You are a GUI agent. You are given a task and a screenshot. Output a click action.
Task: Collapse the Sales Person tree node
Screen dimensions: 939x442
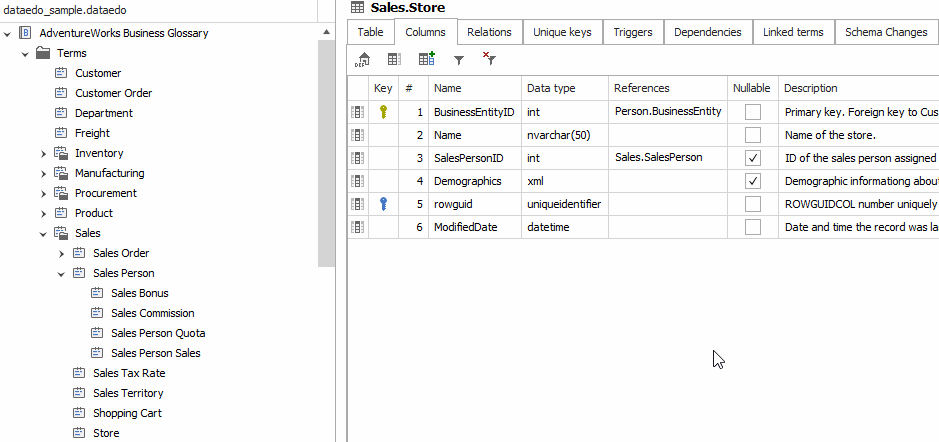point(61,273)
